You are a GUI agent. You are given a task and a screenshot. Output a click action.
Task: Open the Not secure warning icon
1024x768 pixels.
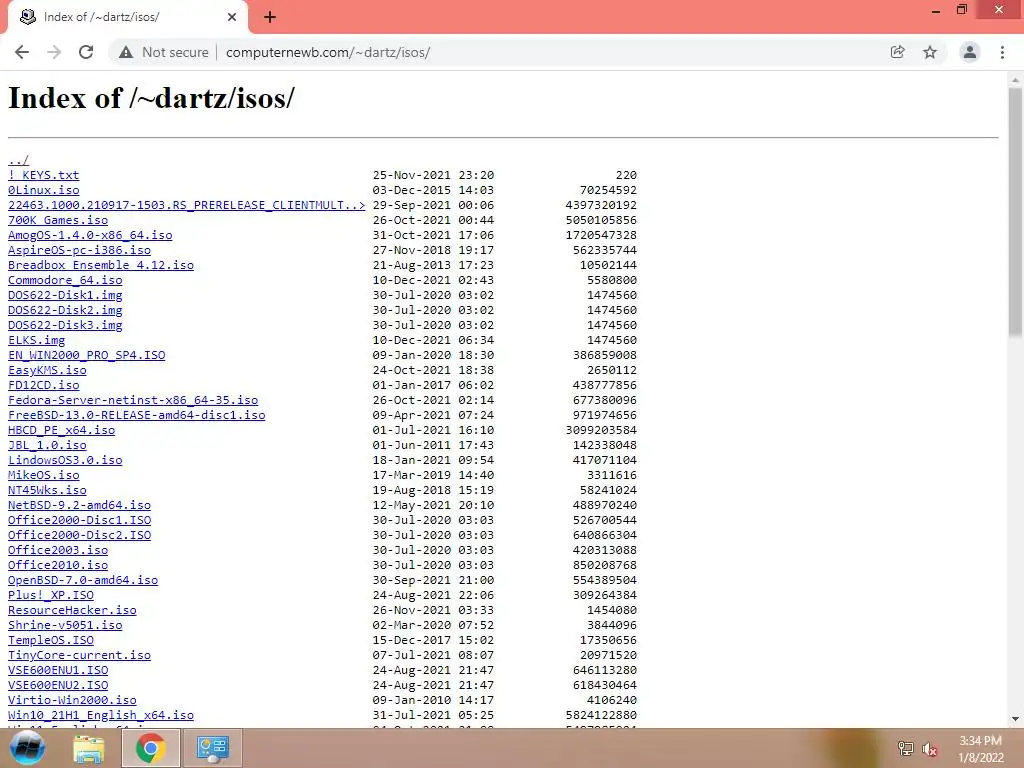pyautogui.click(x=126, y=52)
